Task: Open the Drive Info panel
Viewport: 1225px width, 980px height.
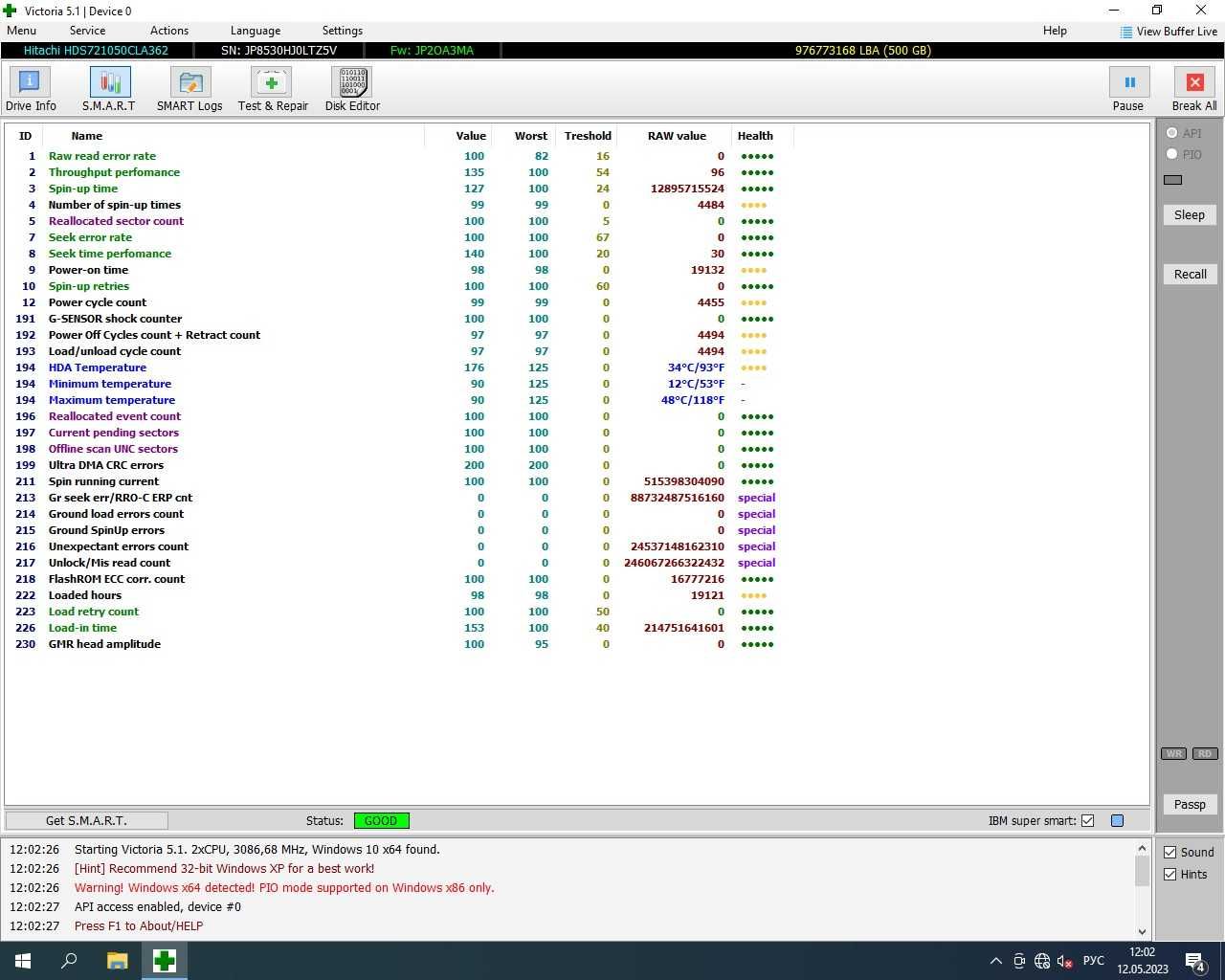Action: click(x=30, y=90)
